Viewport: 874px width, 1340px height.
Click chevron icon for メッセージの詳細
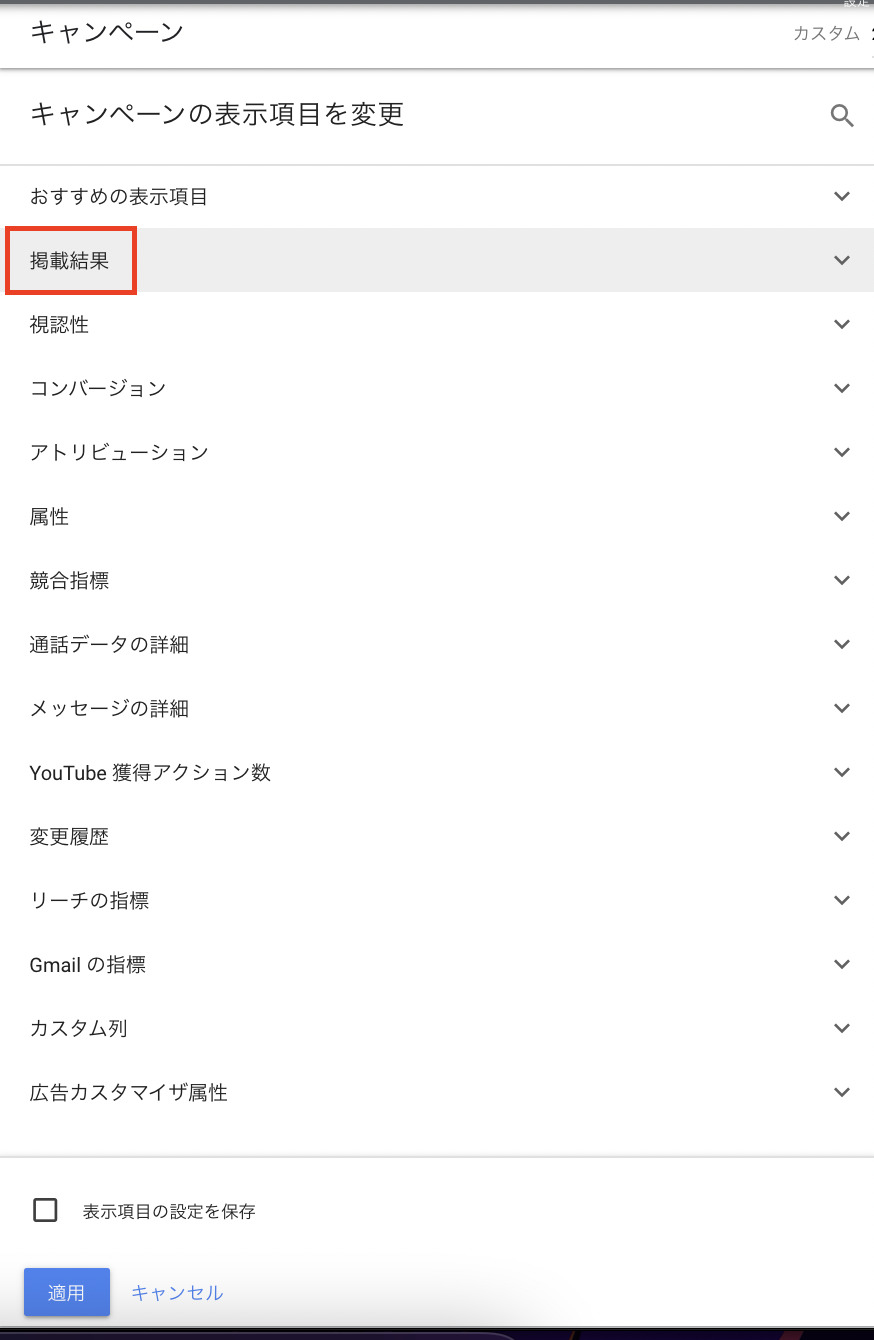[842, 708]
